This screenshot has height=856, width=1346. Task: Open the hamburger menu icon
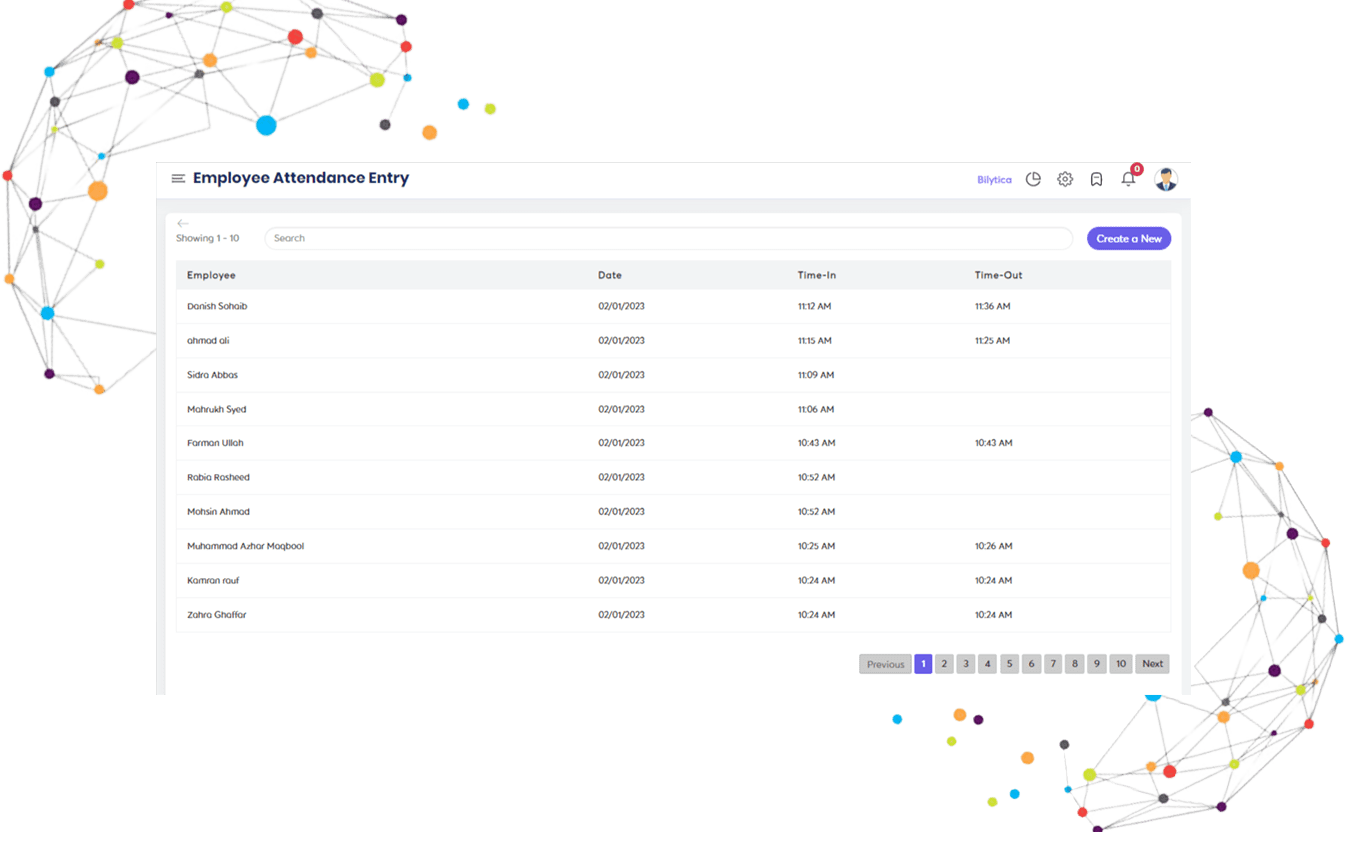[178, 179]
